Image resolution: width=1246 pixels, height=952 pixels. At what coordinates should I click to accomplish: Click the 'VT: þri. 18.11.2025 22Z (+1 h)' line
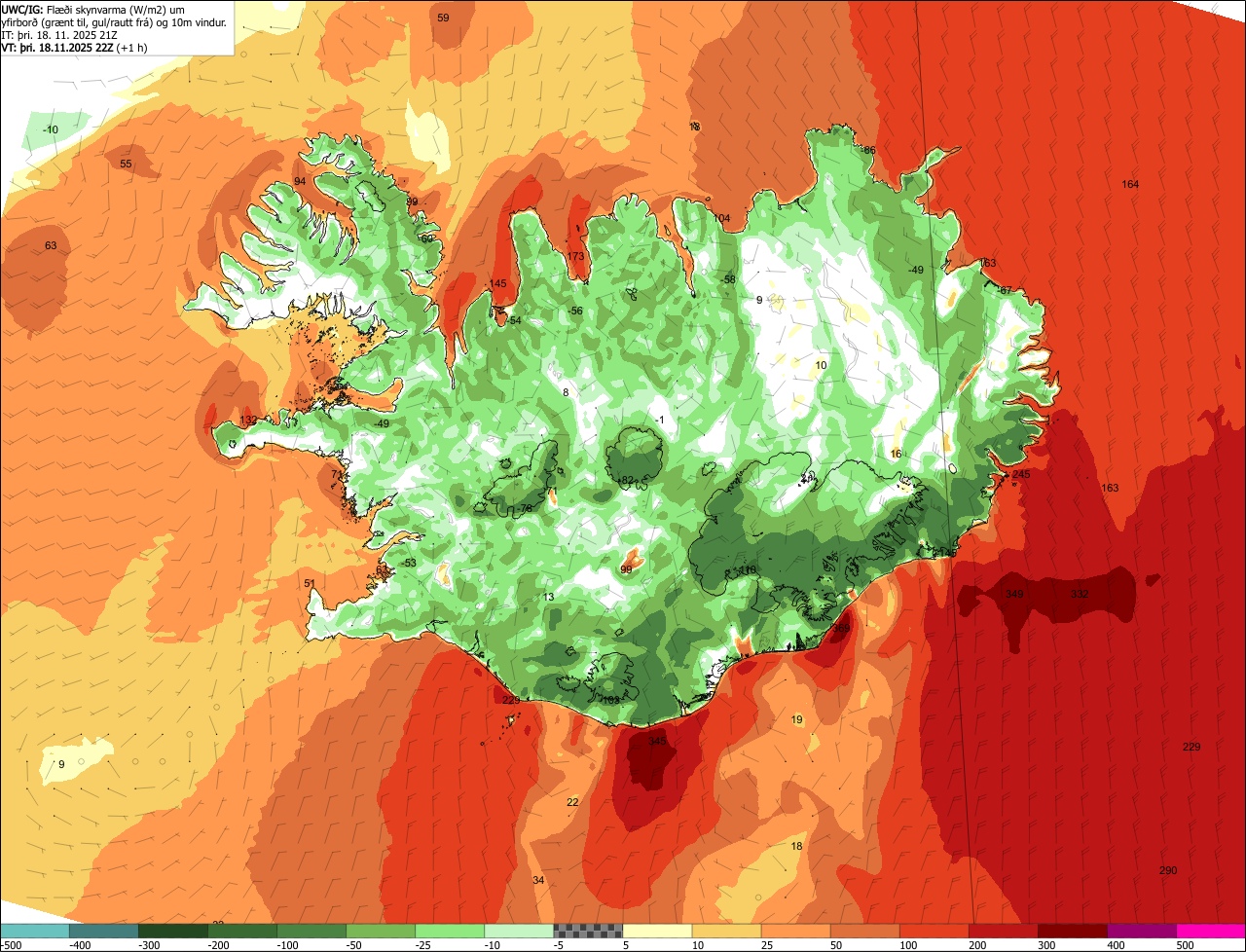pyautogui.click(x=74, y=48)
